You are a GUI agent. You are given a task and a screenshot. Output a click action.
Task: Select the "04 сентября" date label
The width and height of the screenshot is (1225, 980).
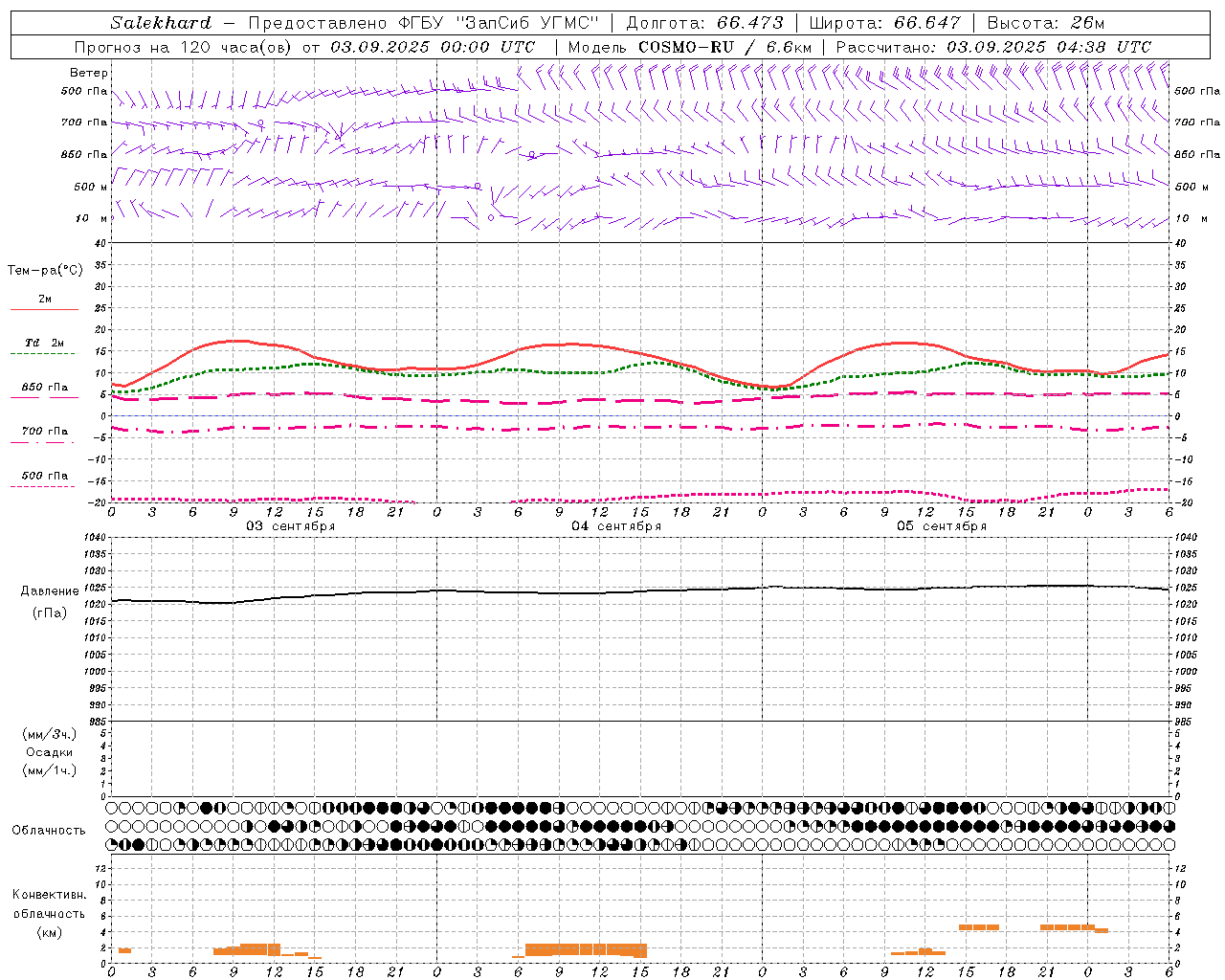(x=616, y=526)
